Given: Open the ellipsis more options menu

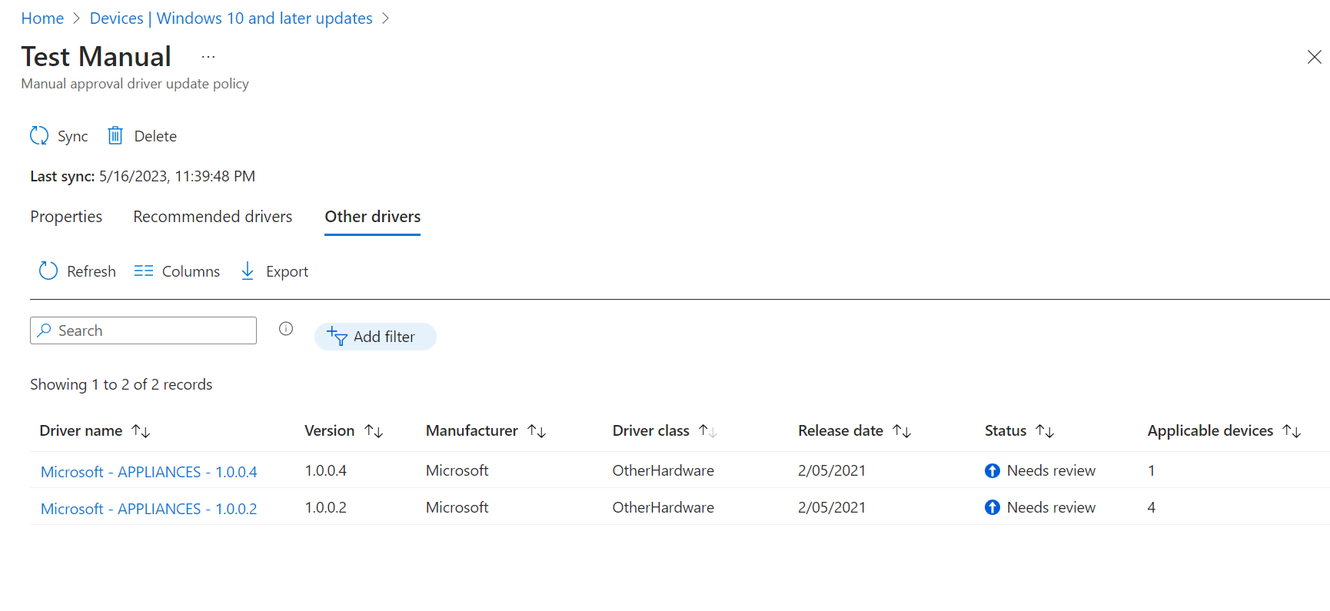Looking at the screenshot, I should coord(208,57).
